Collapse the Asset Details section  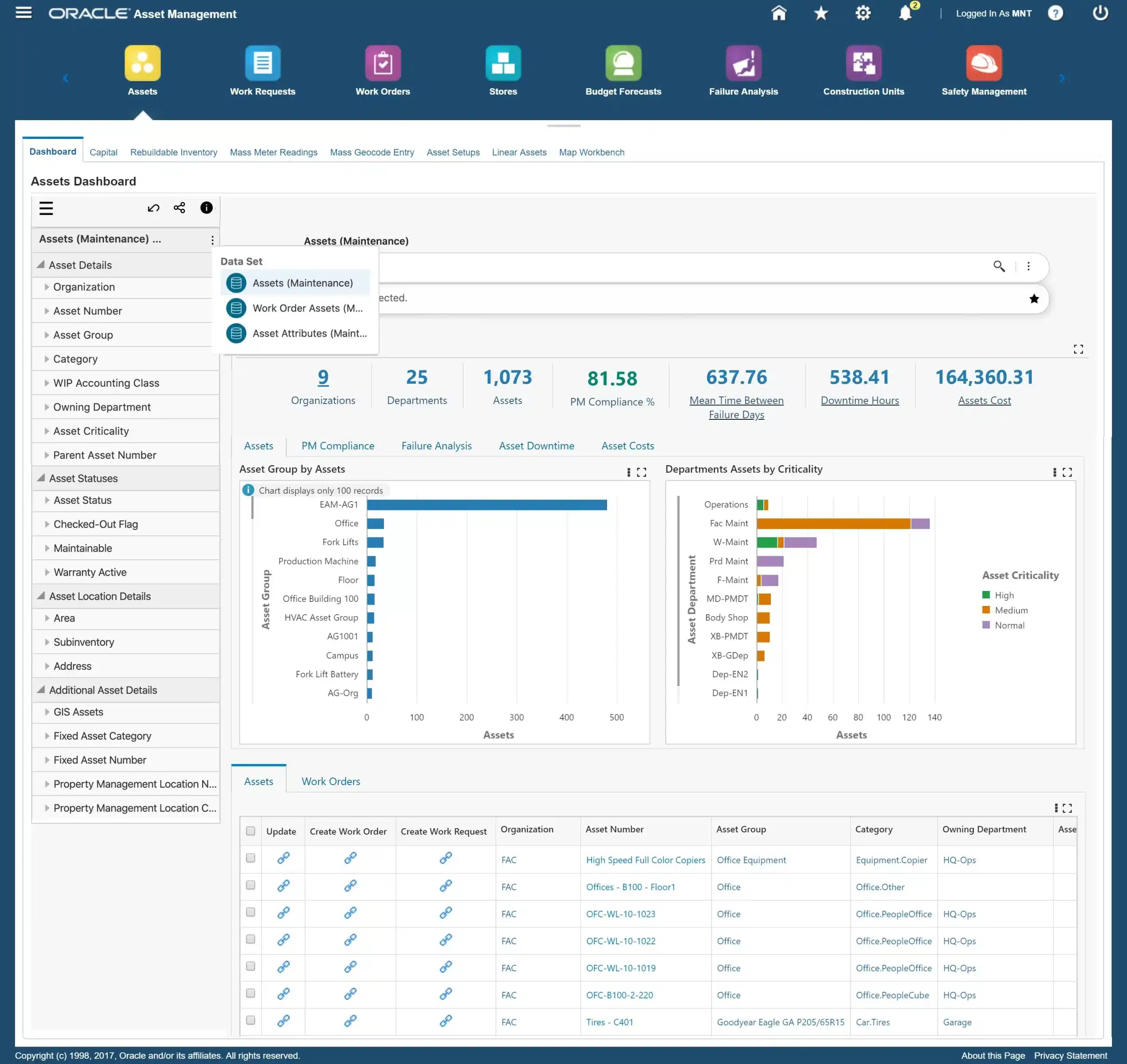tap(41, 264)
